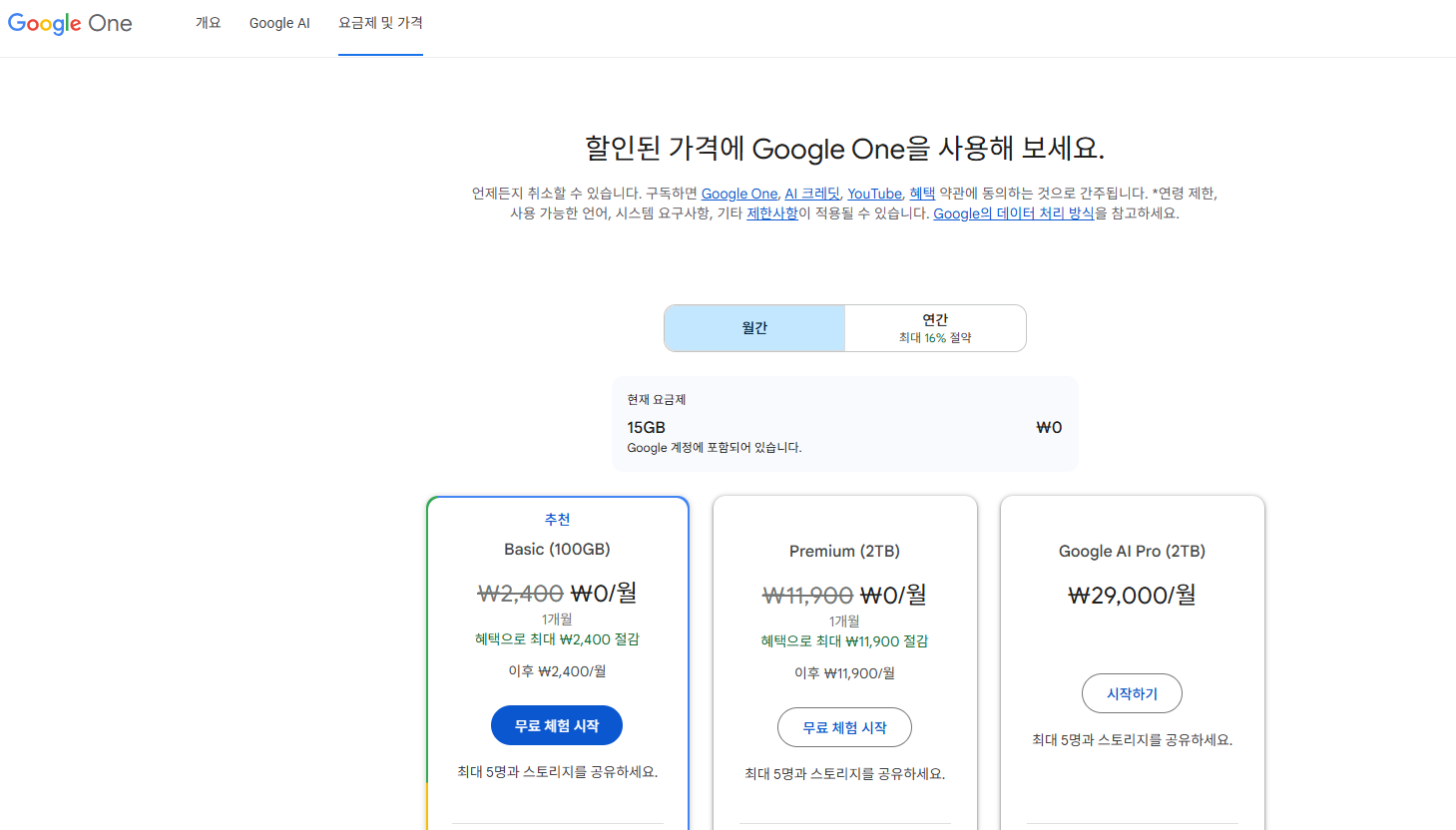The height and width of the screenshot is (830, 1456).
Task: Select the 요금제 및 가격 tab
Action: click(x=380, y=23)
